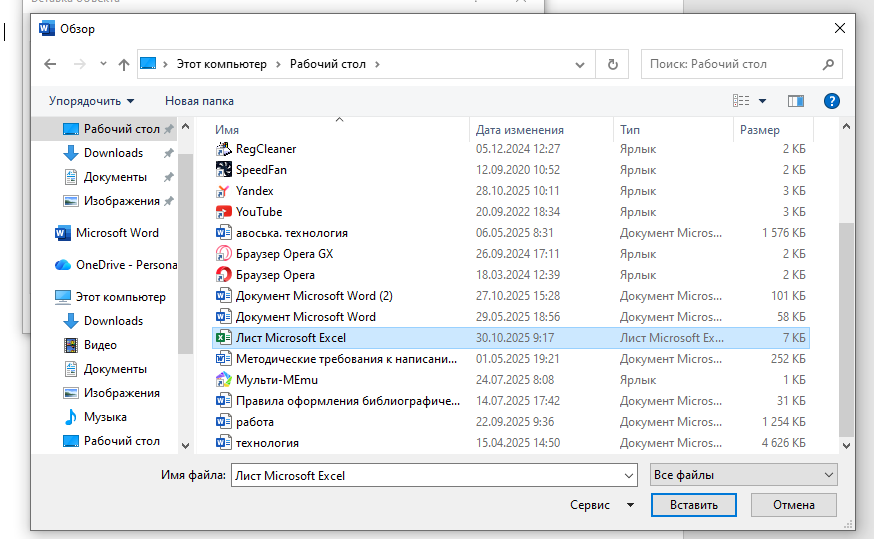Open the file type filter Все файлы
This screenshot has width=874, height=539.
click(743, 475)
